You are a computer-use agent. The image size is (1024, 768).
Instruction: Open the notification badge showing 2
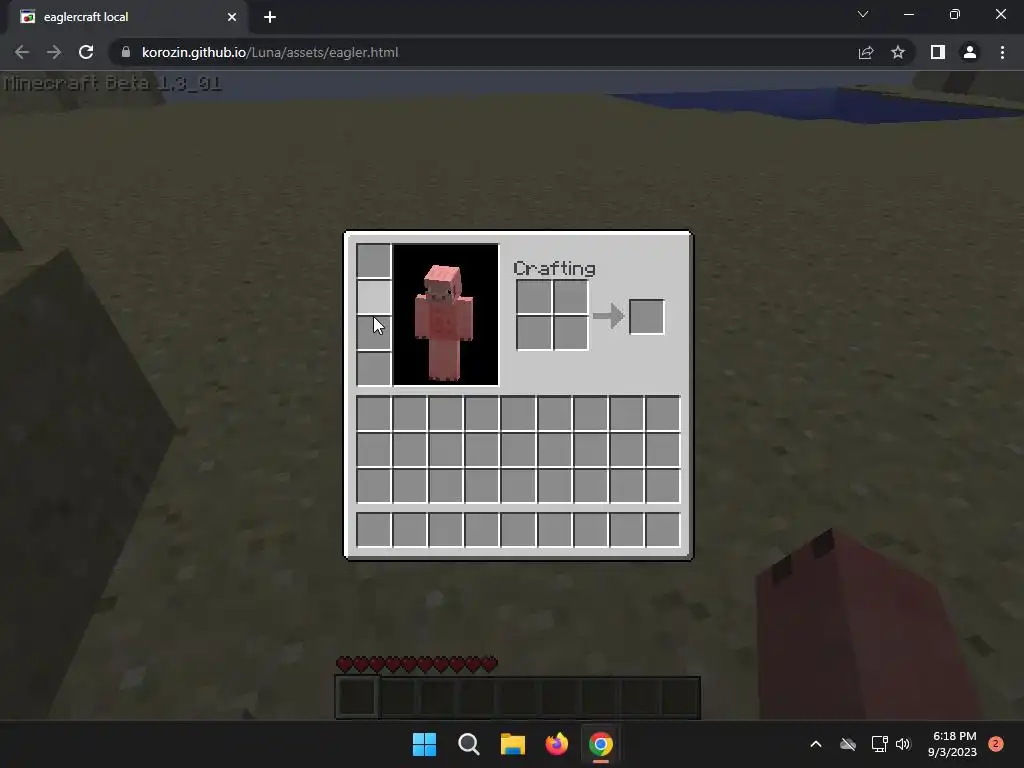tap(996, 744)
